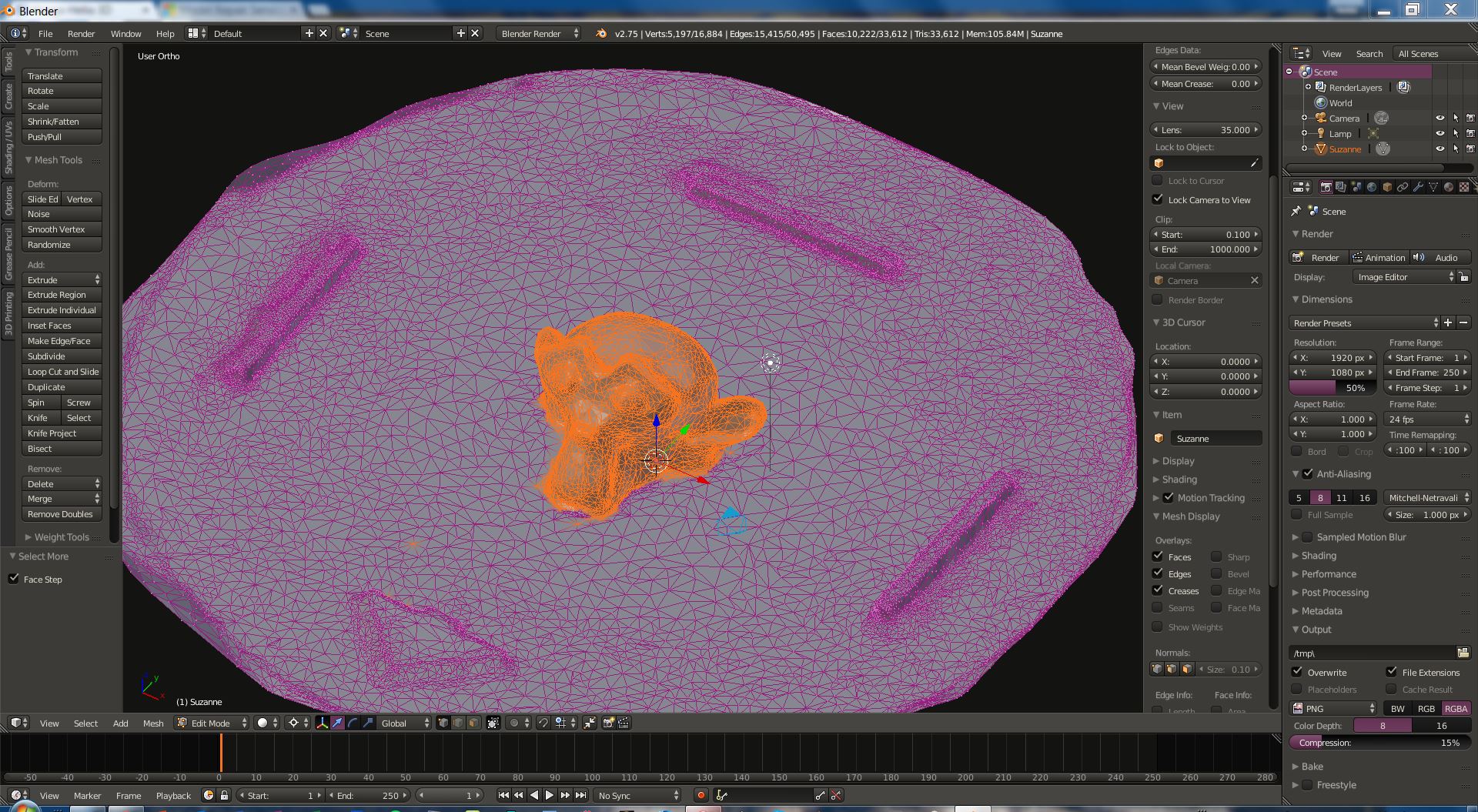Click the record keyframe red dot icon
Image resolution: width=1478 pixels, height=812 pixels.
[x=701, y=795]
